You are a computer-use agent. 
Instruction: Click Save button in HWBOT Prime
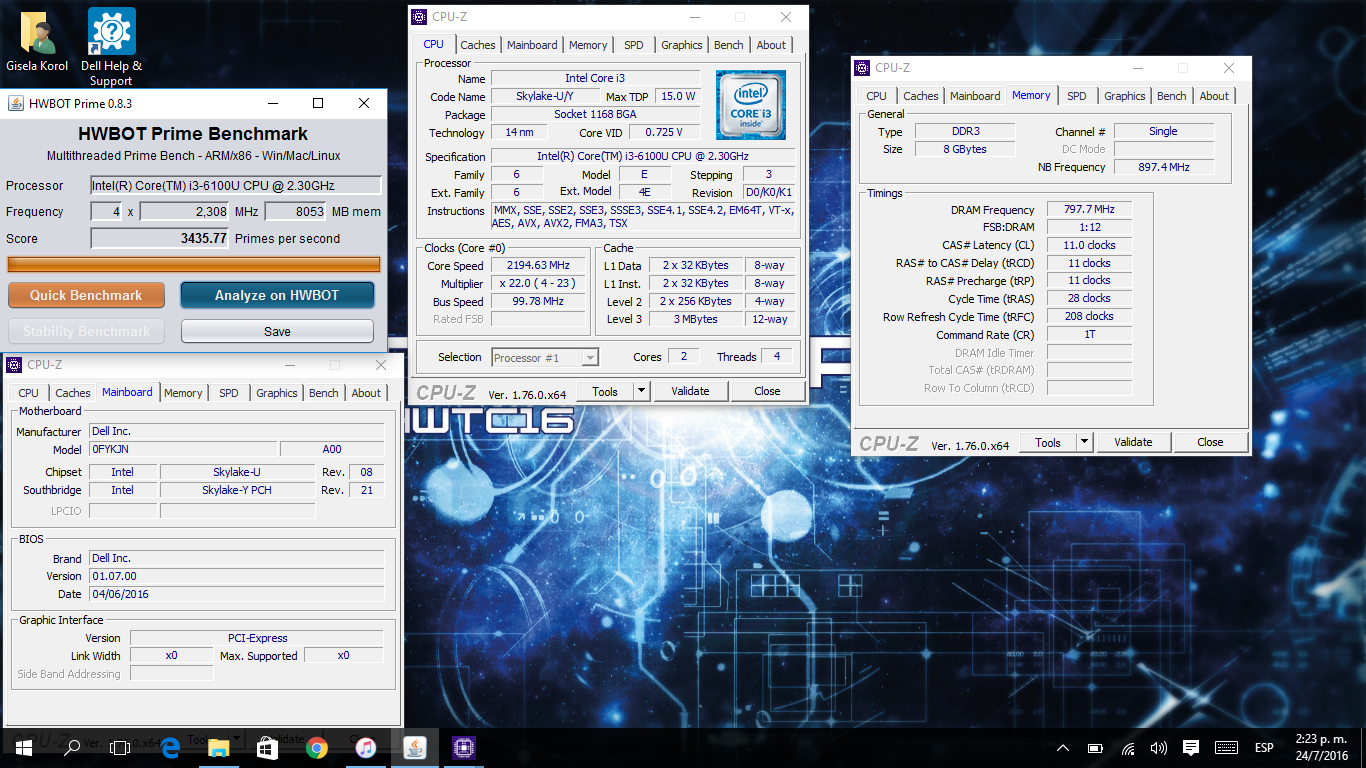coord(277,331)
